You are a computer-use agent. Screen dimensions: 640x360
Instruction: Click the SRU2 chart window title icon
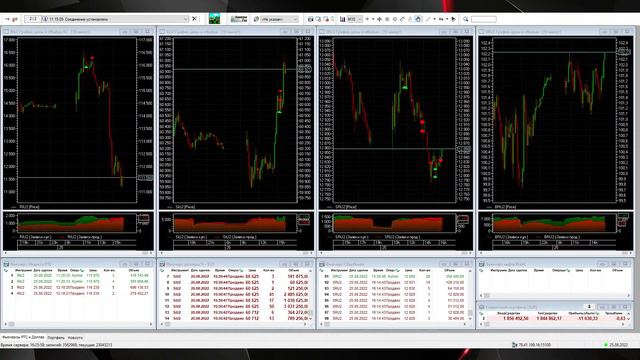tap(322, 31)
